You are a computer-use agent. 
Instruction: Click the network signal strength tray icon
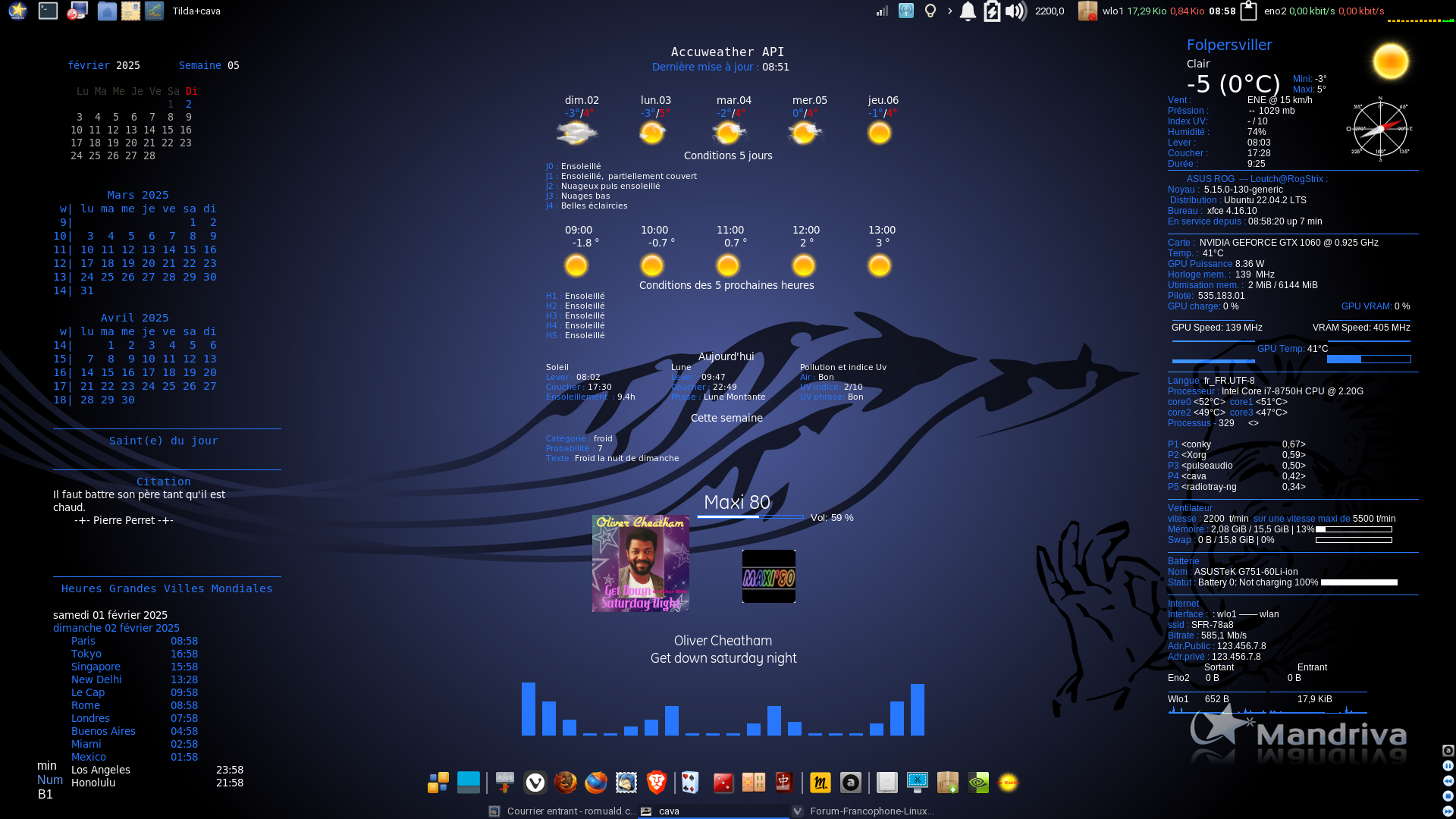882,11
